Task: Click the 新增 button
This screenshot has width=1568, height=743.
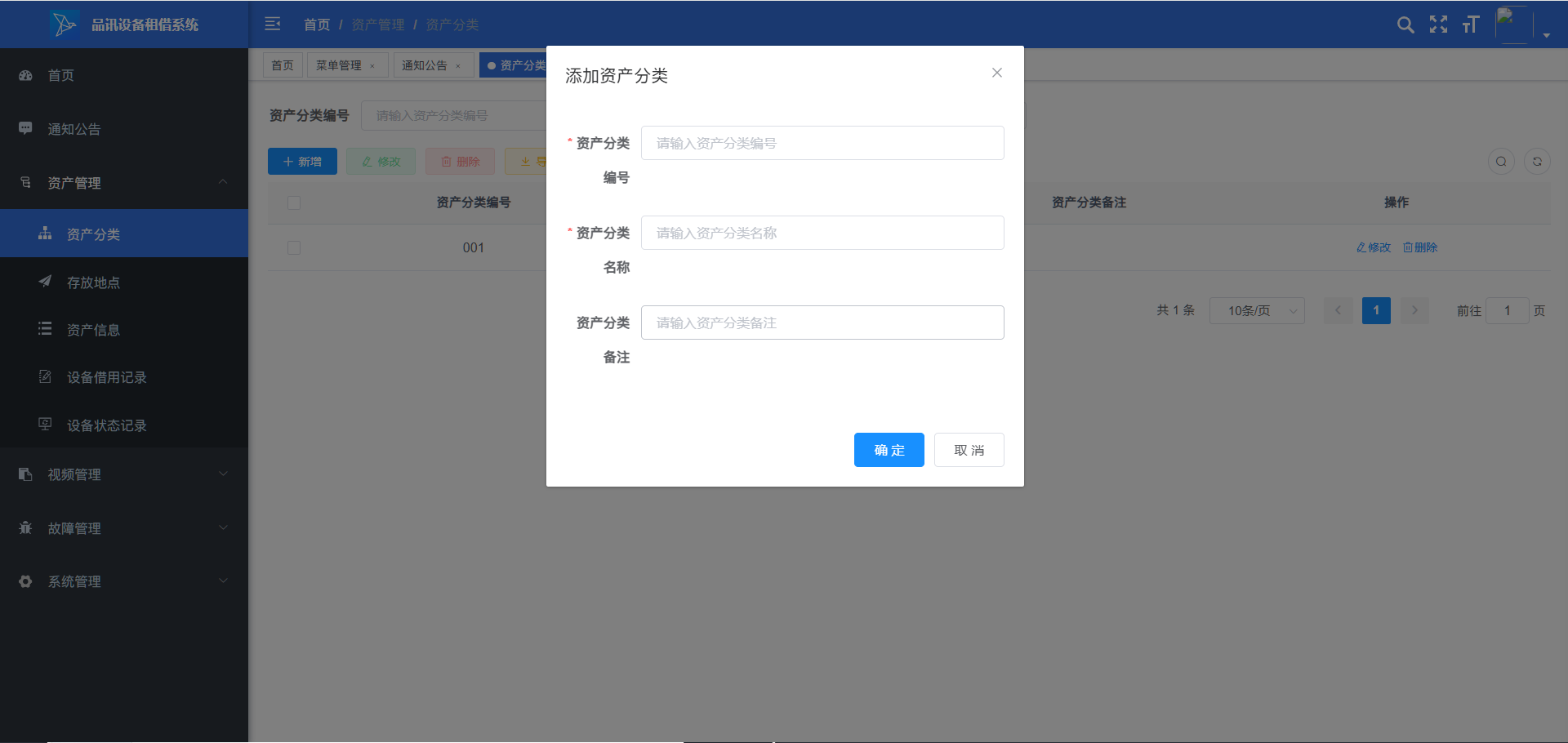Action: coord(302,162)
